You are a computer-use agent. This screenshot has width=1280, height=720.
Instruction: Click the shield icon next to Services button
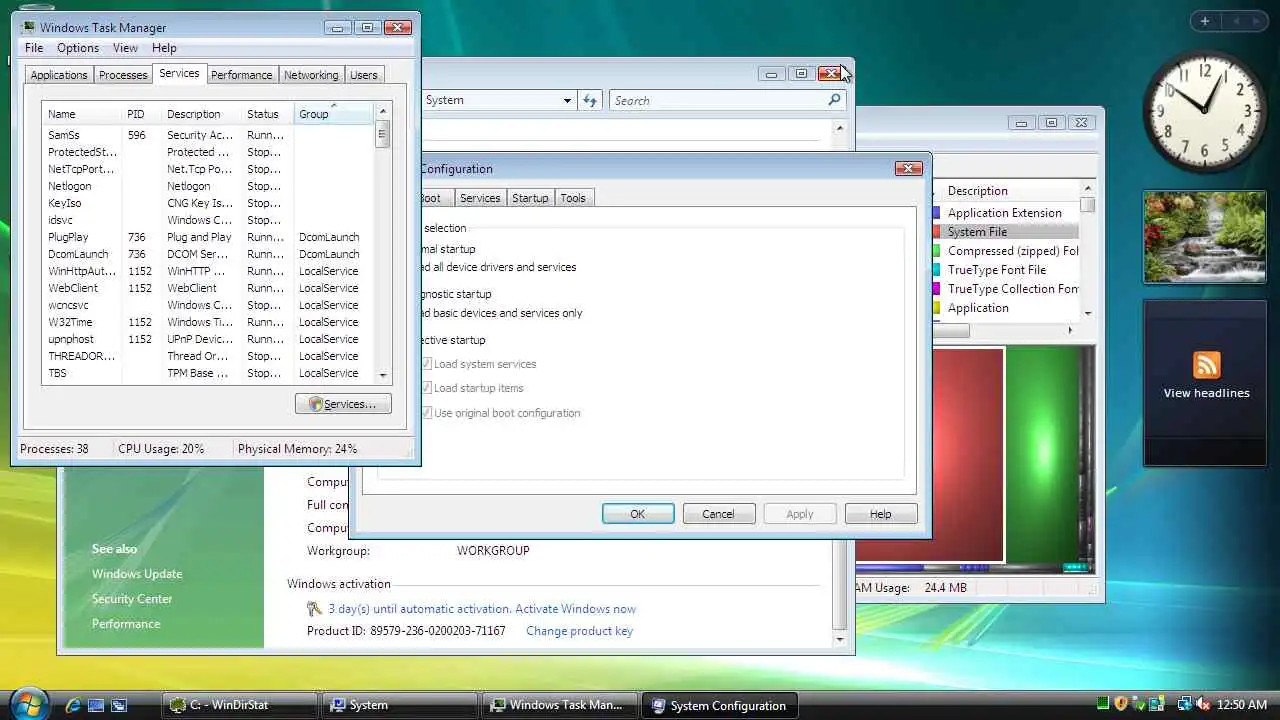(x=316, y=404)
